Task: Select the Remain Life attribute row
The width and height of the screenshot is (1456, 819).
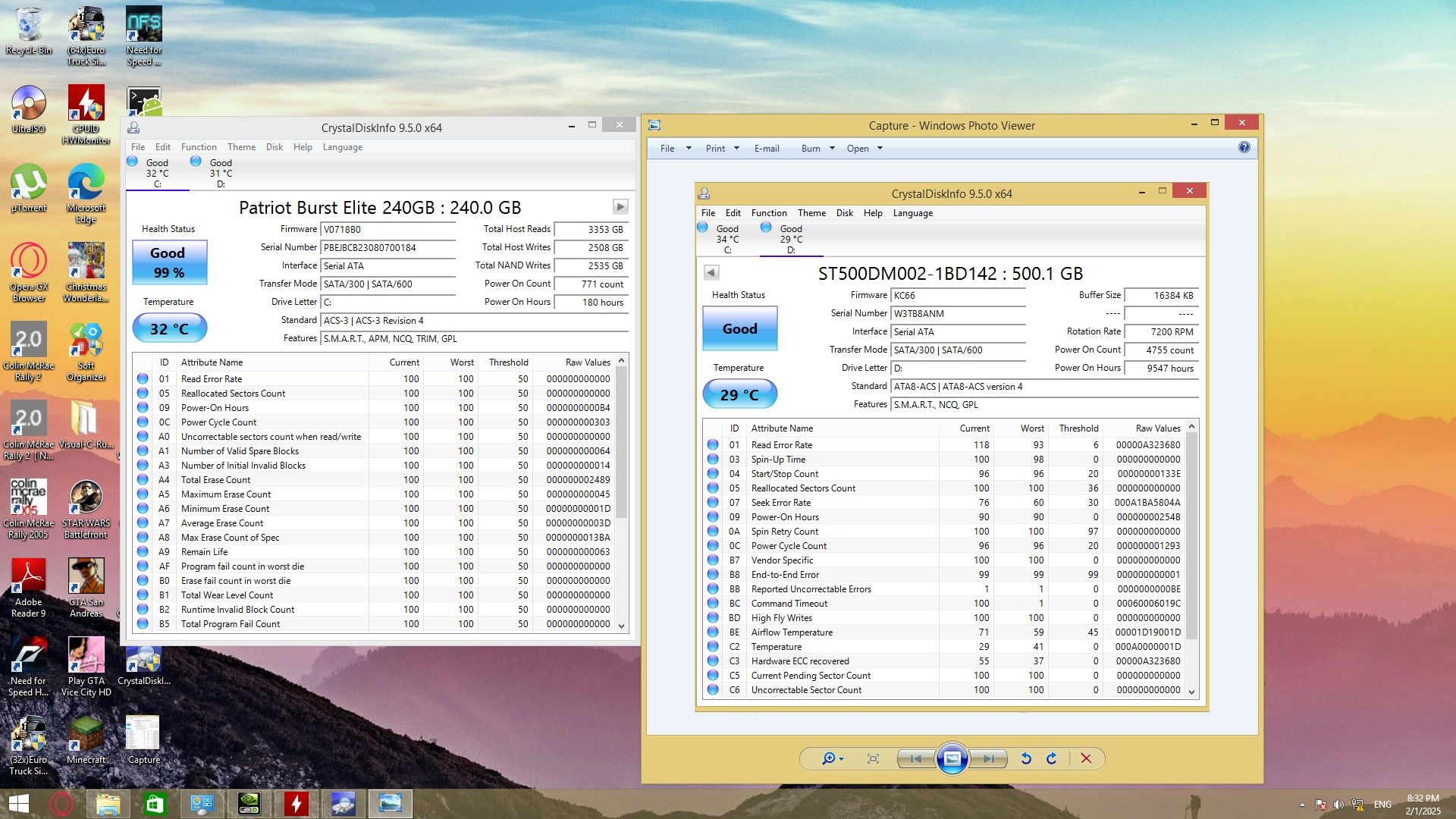Action: (x=375, y=551)
